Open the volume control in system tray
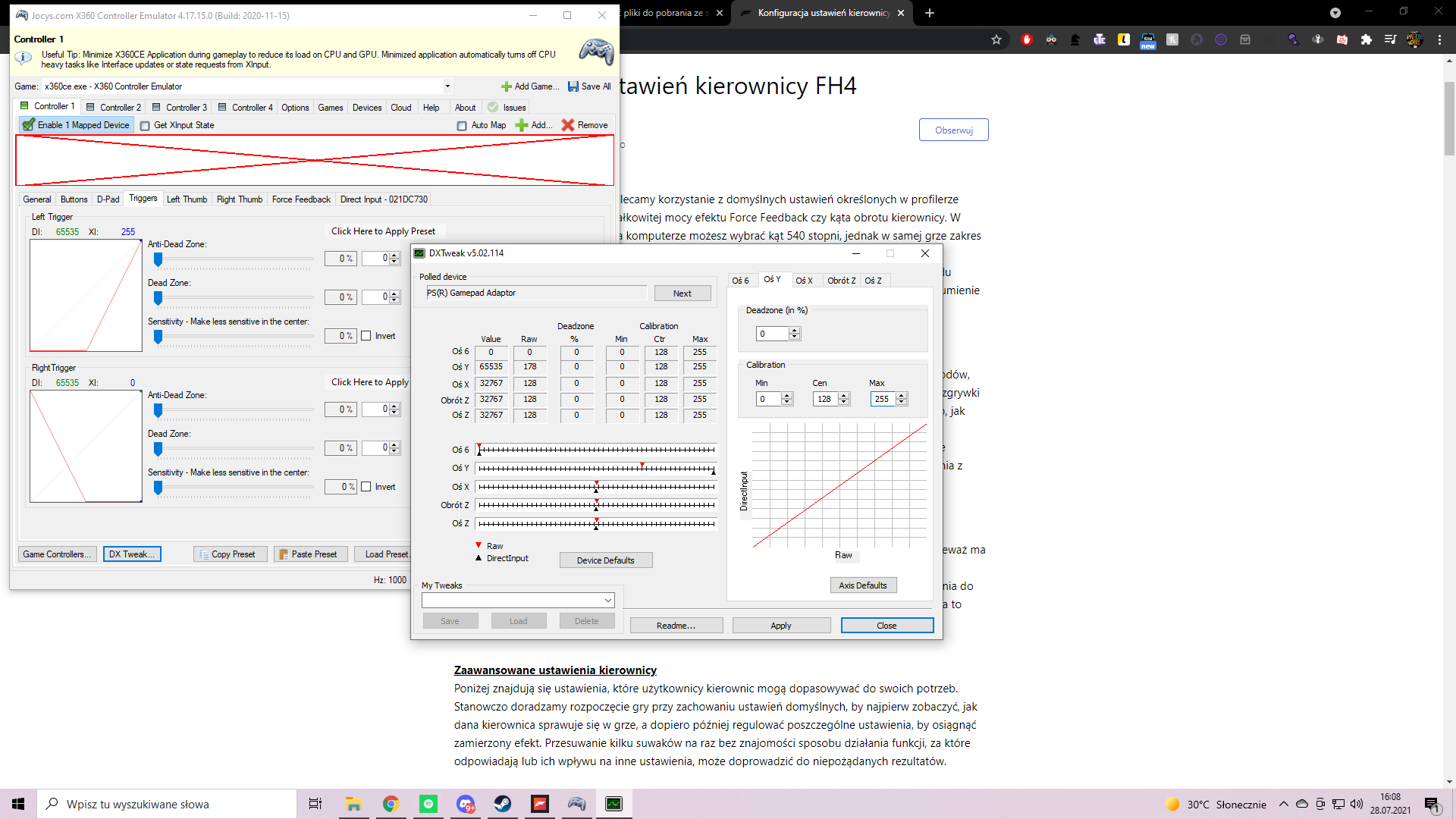This screenshot has width=1456, height=819. [1357, 804]
